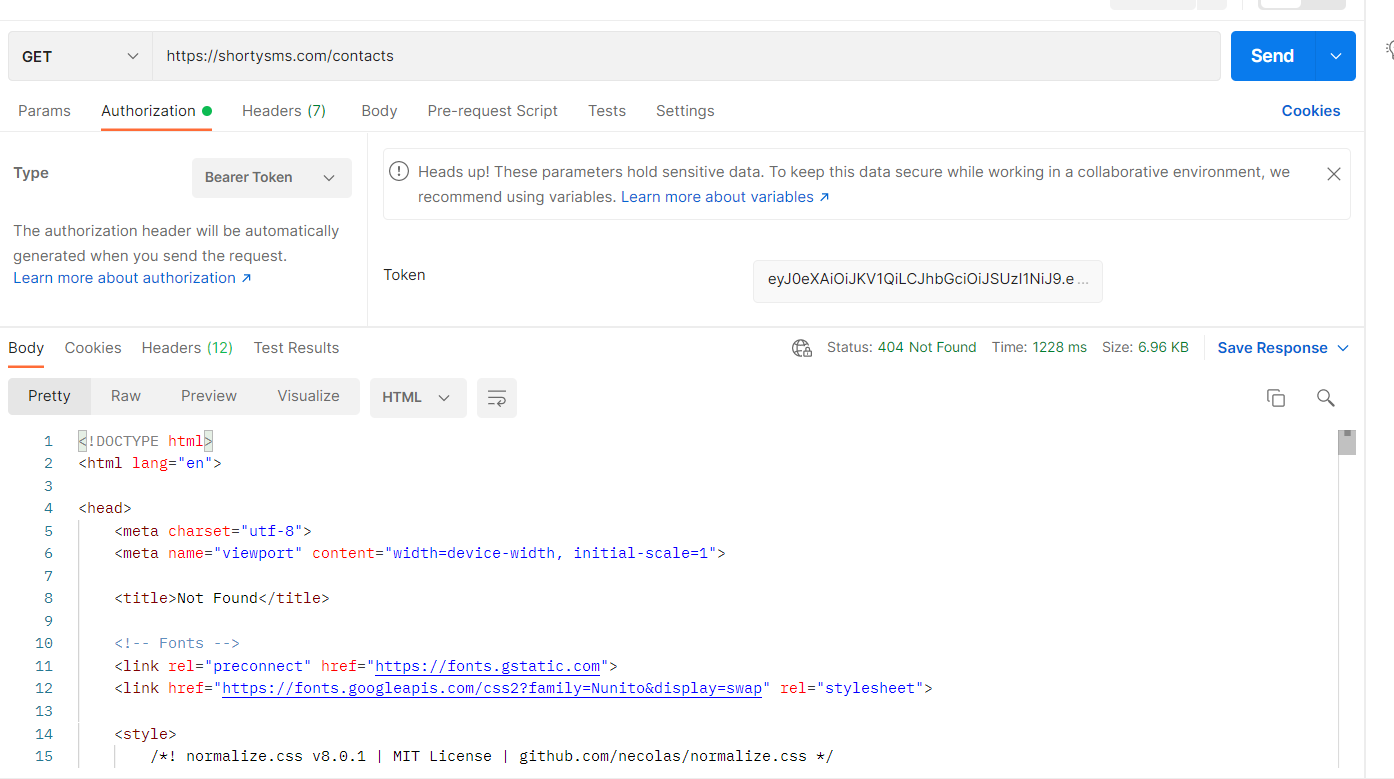Screen dimensions: 1394x779
Task: Open the HTML format dropdown
Action: (x=418, y=397)
